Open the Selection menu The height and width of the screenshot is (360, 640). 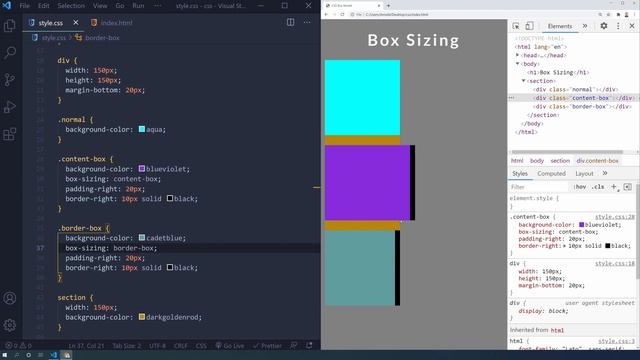(x=71, y=6)
